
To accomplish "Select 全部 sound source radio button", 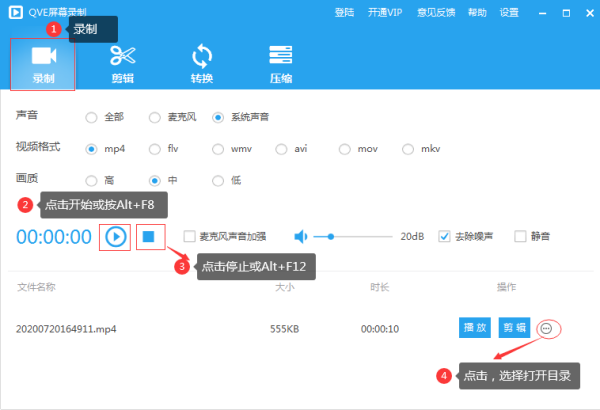I will pyautogui.click(x=91, y=117).
